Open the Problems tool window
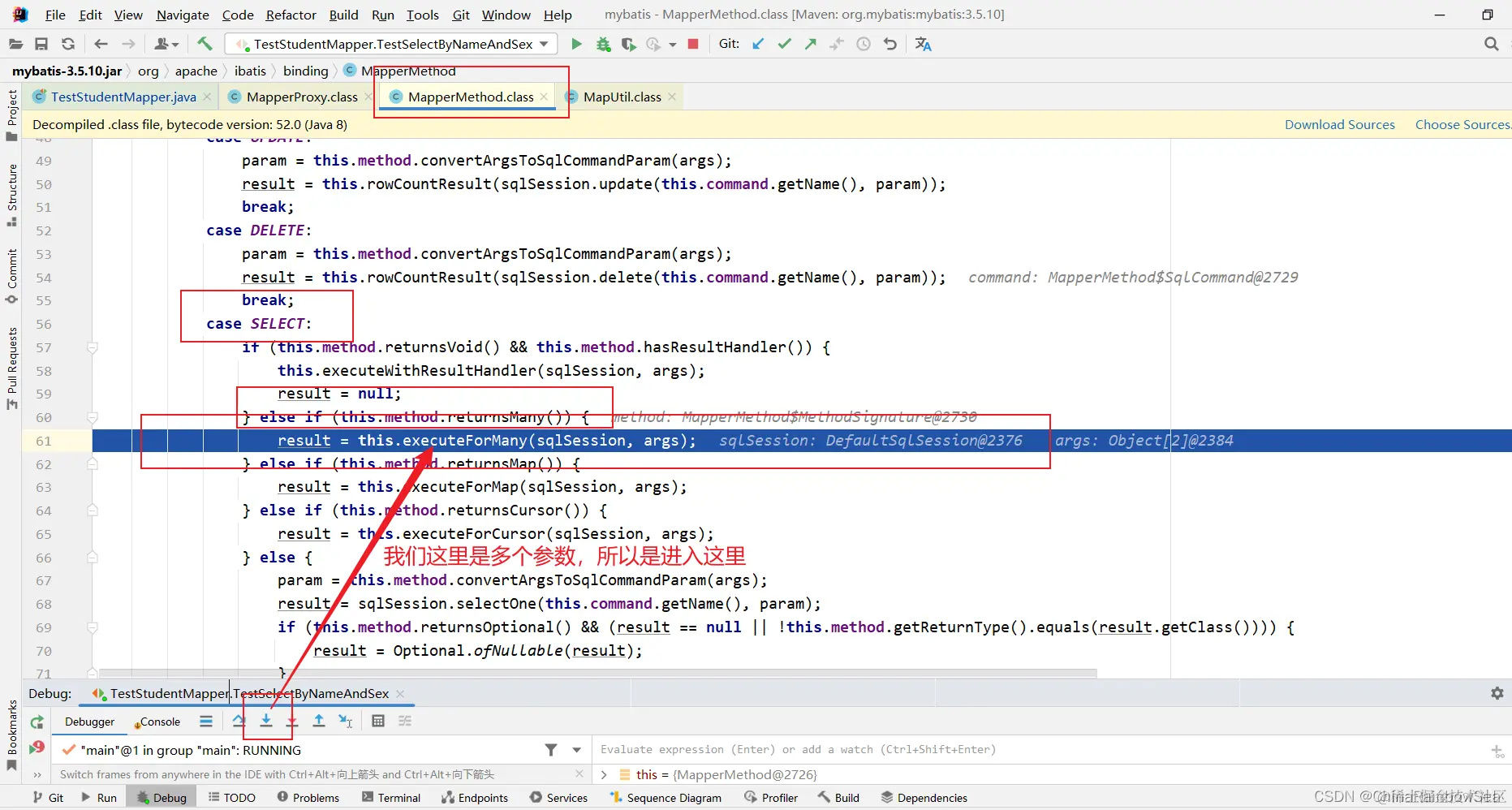 [x=308, y=798]
